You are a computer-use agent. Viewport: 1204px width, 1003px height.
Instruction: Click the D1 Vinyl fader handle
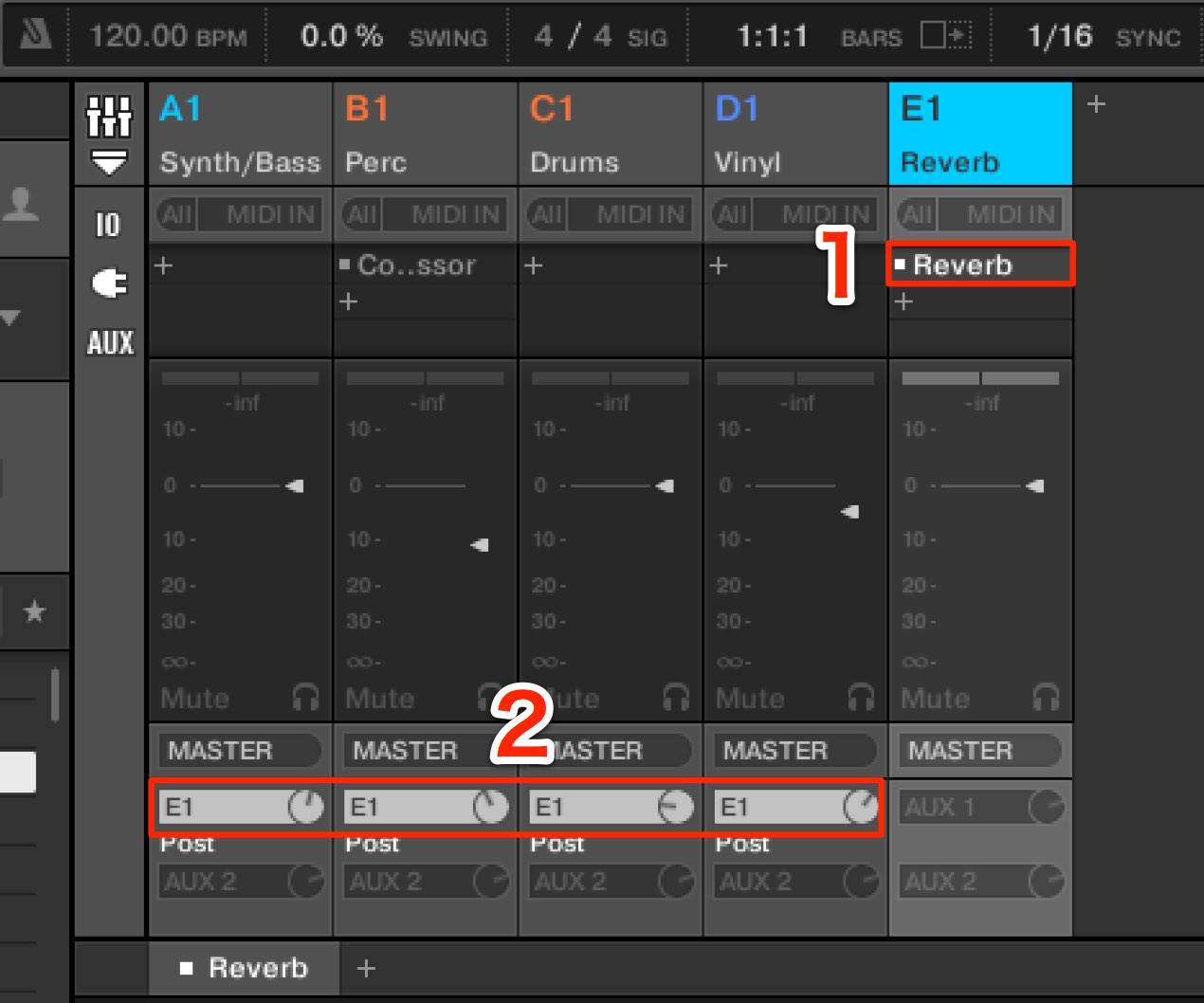click(x=849, y=512)
